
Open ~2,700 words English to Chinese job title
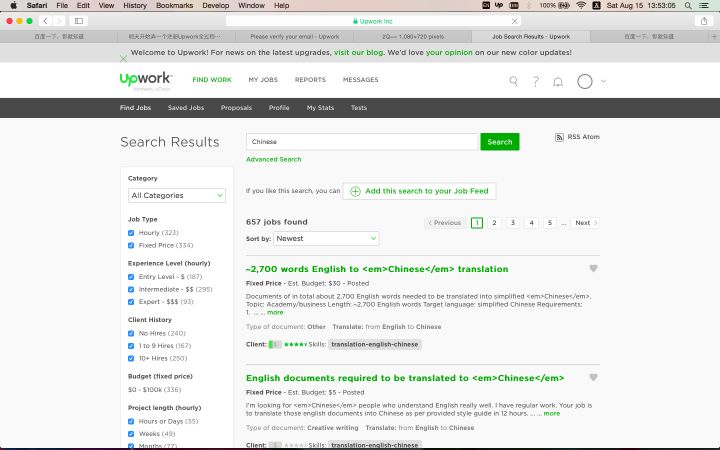pos(377,269)
